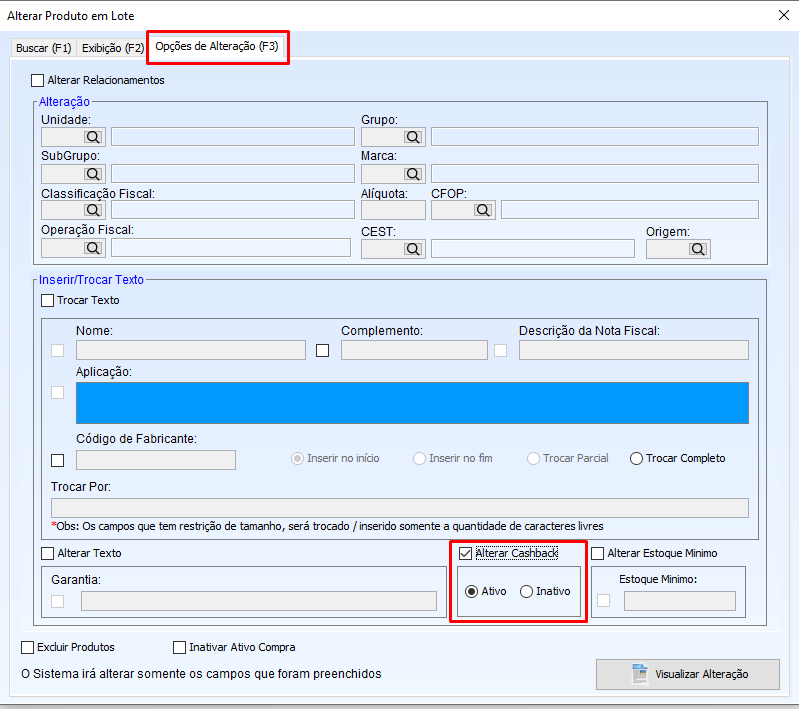This screenshot has height=709, width=799.
Task: Click the Operação Fiscal search magnifier
Action: click(x=93, y=248)
